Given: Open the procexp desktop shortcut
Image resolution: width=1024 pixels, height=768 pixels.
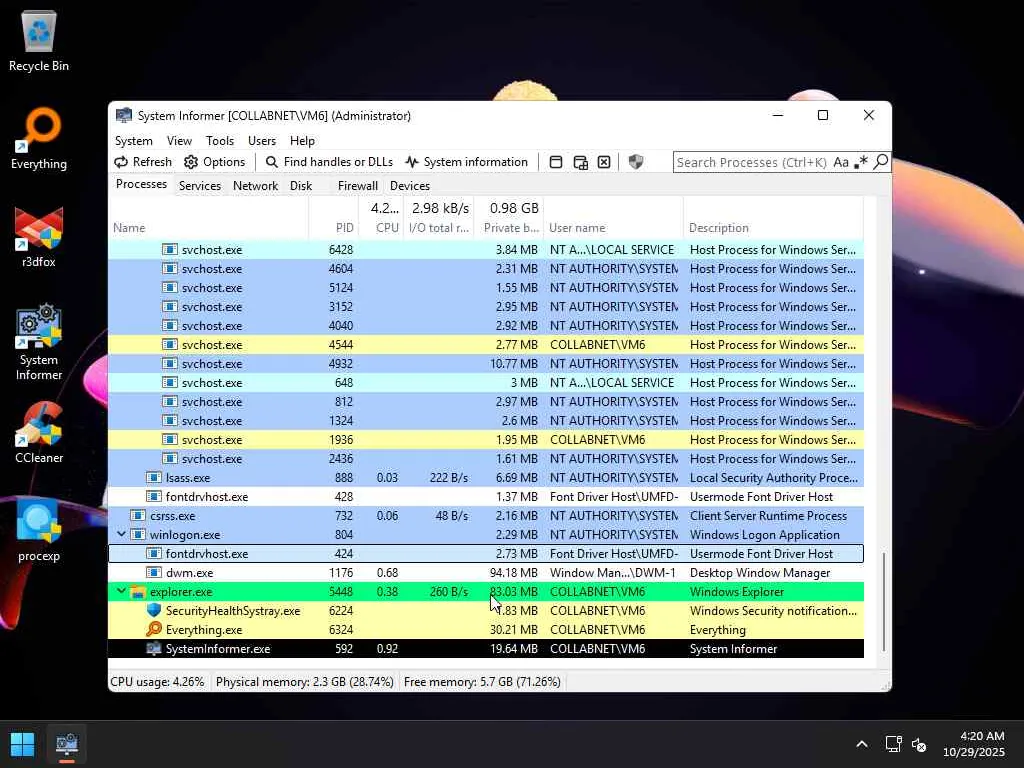Looking at the screenshot, I should pos(39,530).
